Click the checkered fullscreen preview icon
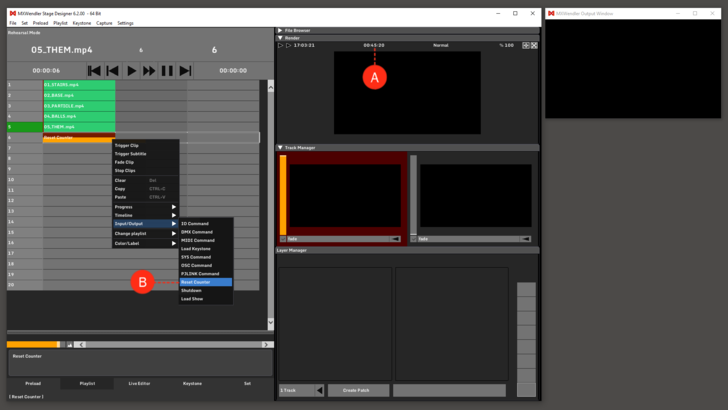Viewport: 728px width, 410px height. tap(534, 46)
